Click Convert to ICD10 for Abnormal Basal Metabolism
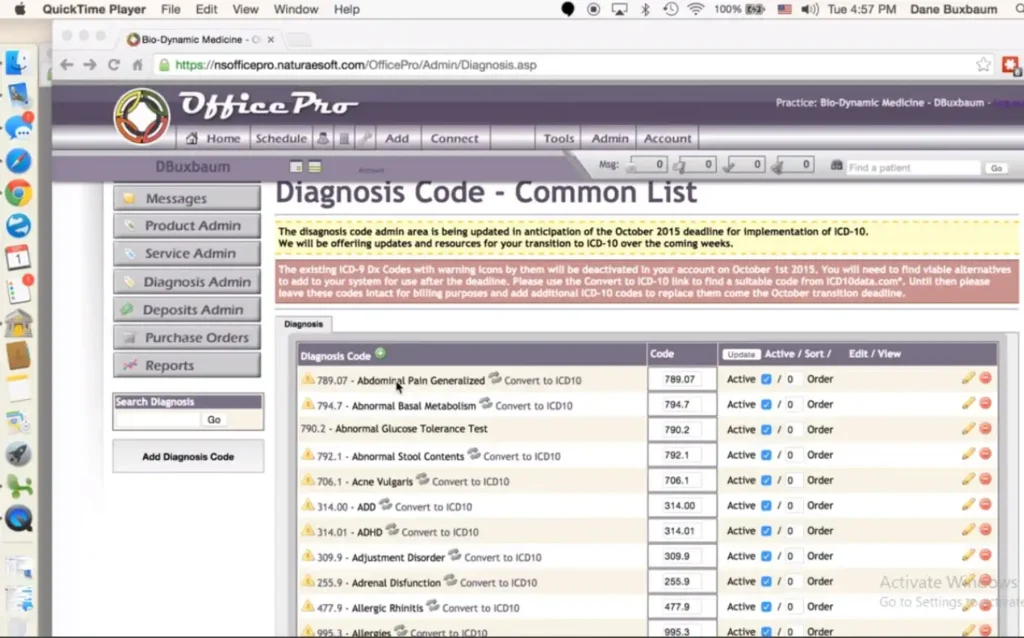The height and width of the screenshot is (638, 1024). 532,404
